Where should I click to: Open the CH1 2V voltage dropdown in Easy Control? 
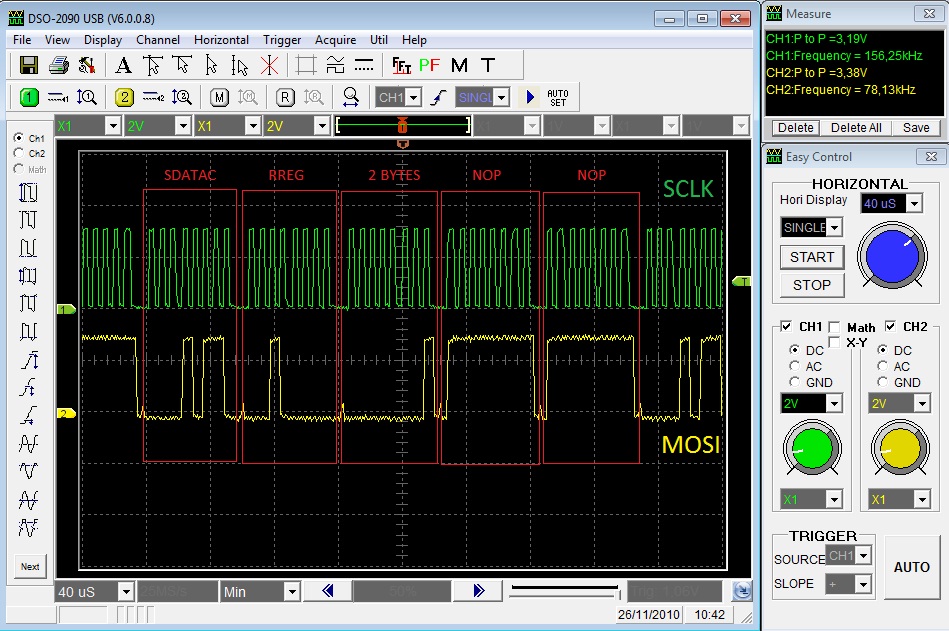click(x=834, y=404)
